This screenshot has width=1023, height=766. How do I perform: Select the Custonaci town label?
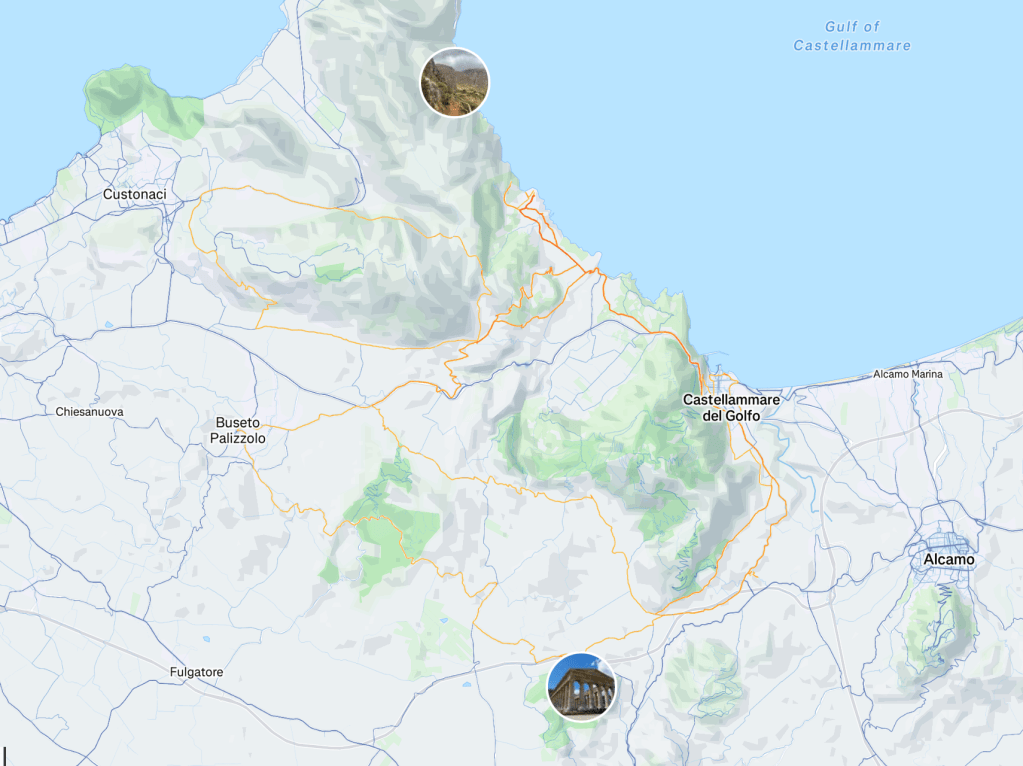click(x=134, y=194)
